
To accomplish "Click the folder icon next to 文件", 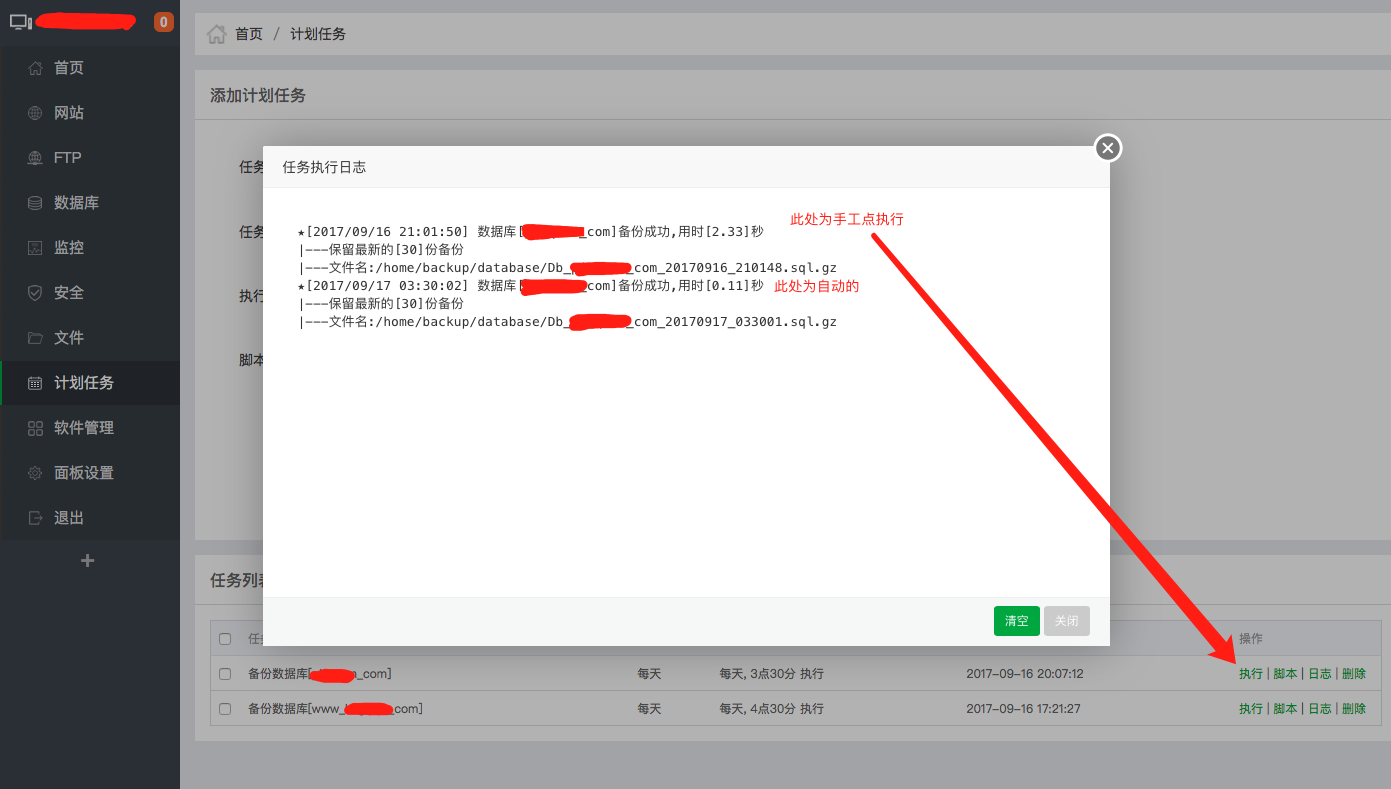I will tap(35, 338).
